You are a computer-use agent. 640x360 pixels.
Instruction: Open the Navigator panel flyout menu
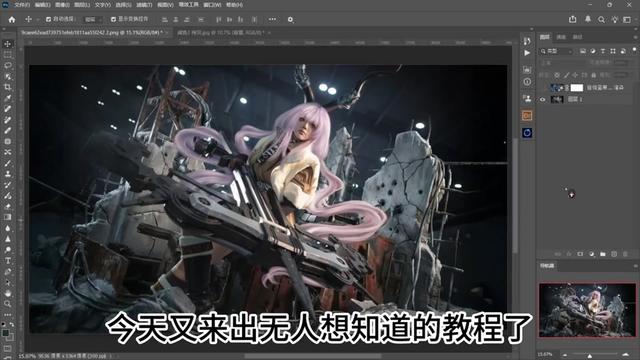point(635,266)
